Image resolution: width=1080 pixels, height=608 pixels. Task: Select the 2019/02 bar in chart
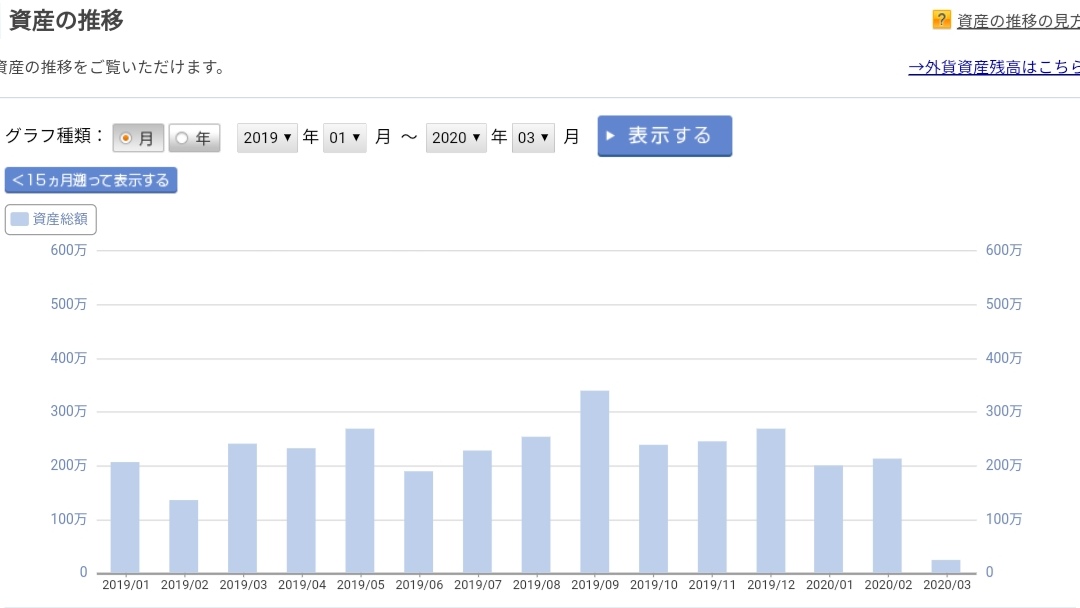(183, 536)
